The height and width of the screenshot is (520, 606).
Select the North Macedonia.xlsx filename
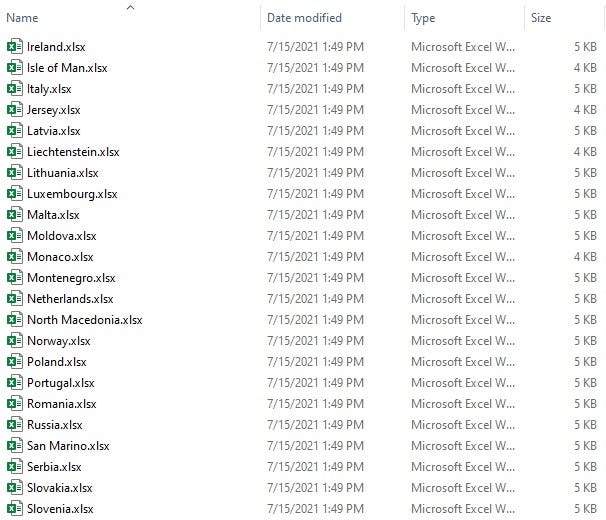click(x=85, y=320)
